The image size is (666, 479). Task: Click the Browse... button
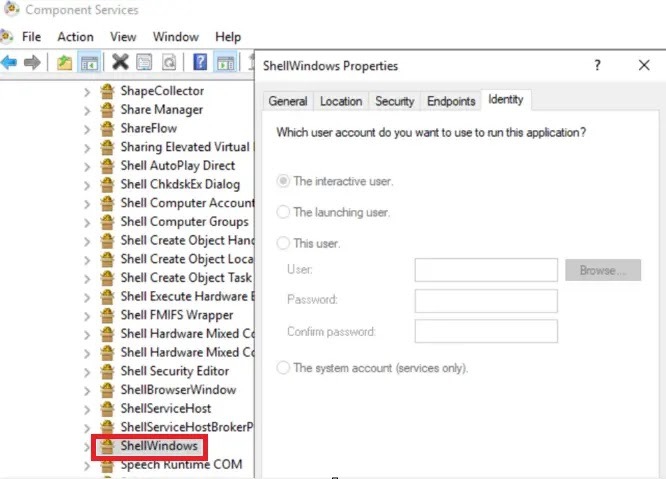(603, 270)
